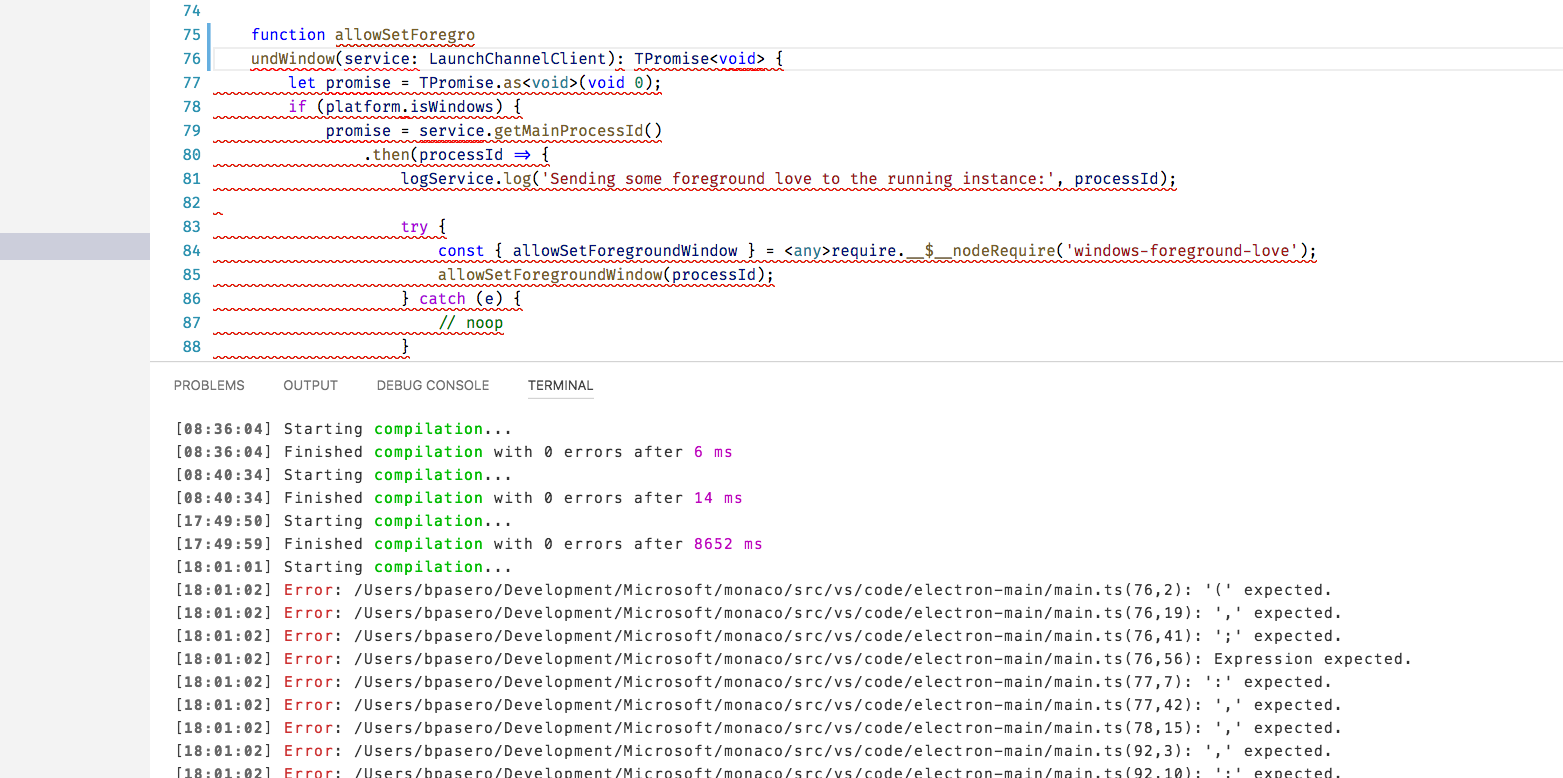This screenshot has width=1563, height=778.
Task: Select the DEBUG CONSOLE tab
Action: tap(433, 385)
